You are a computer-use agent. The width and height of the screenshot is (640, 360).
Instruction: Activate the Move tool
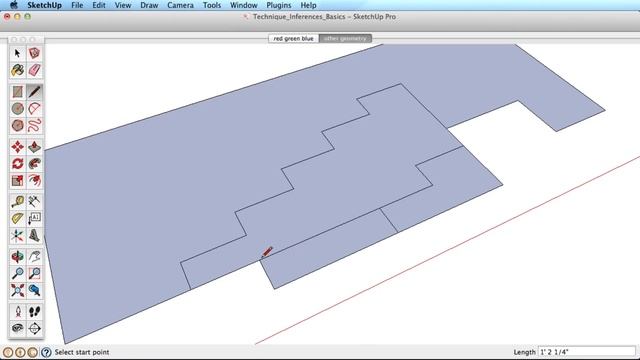pyautogui.click(x=17, y=147)
